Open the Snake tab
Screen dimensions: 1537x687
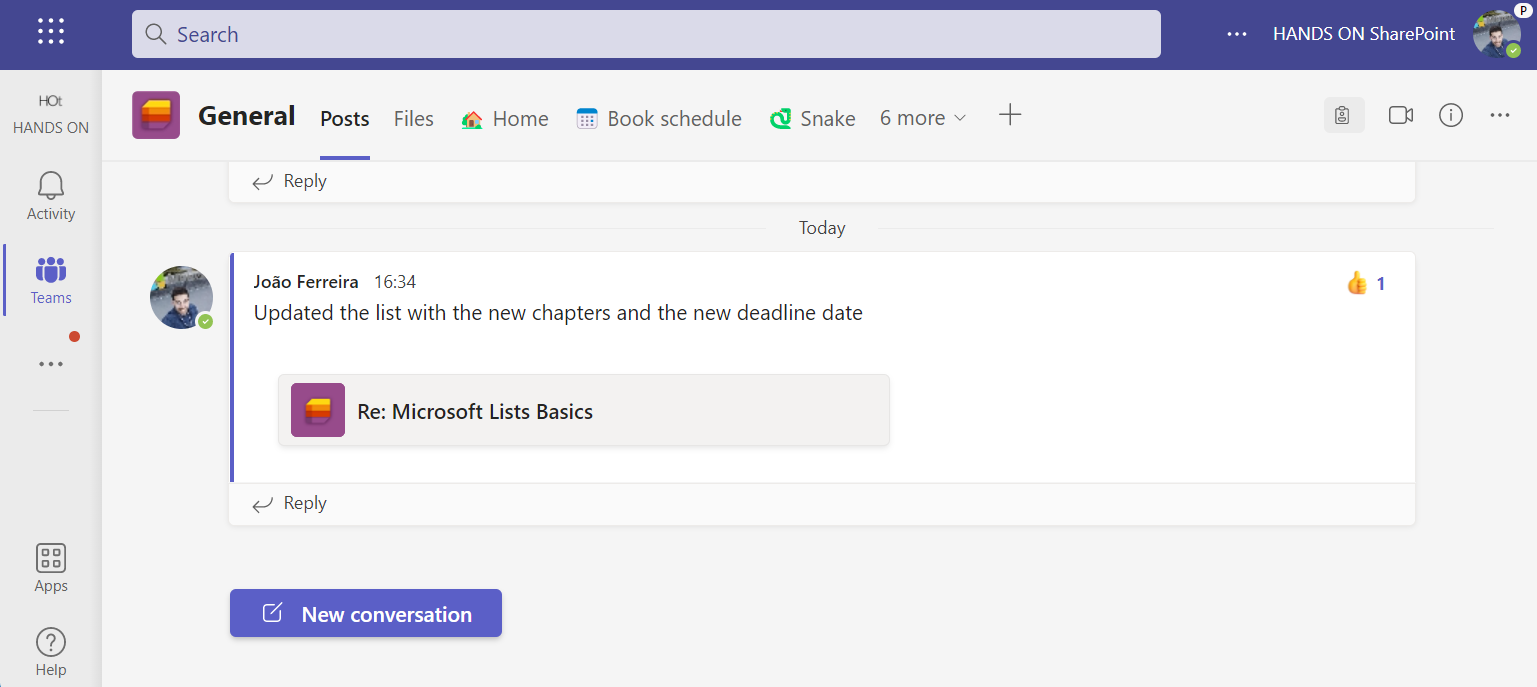tap(812, 119)
